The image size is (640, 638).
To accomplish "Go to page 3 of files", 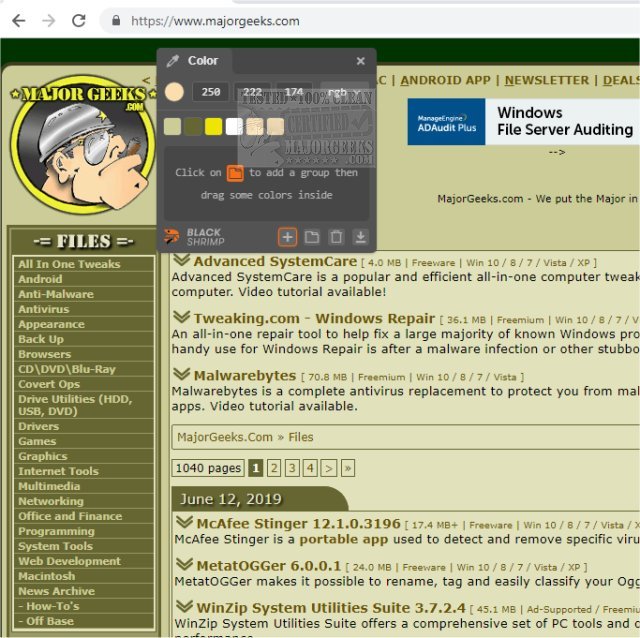I will click(x=292, y=468).
